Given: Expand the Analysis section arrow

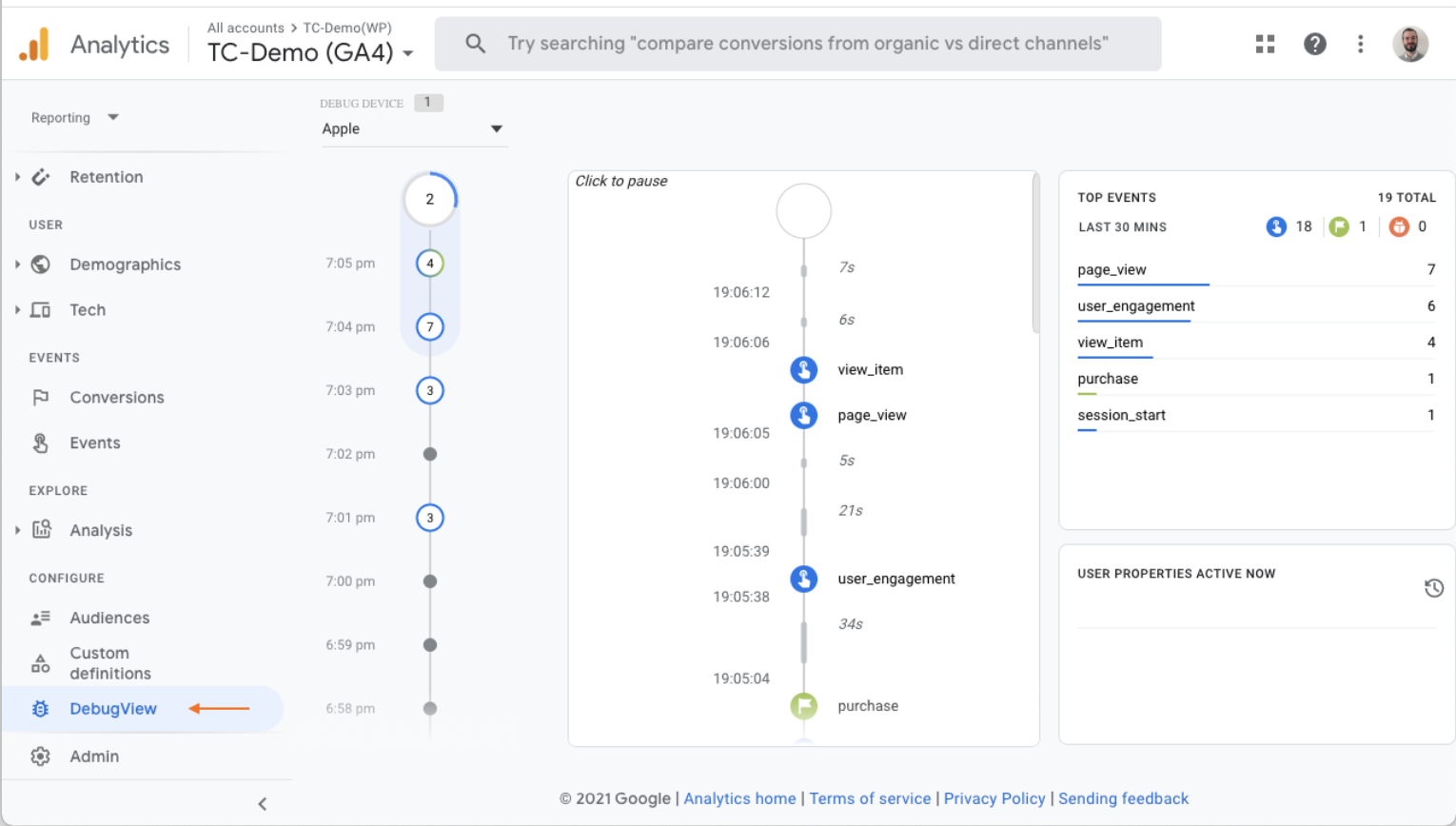Looking at the screenshot, I should click(17, 530).
